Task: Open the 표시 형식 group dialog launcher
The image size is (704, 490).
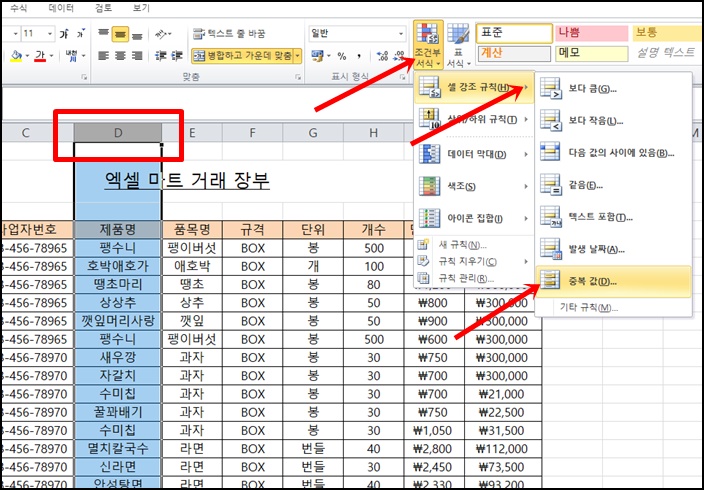Action: (x=402, y=77)
